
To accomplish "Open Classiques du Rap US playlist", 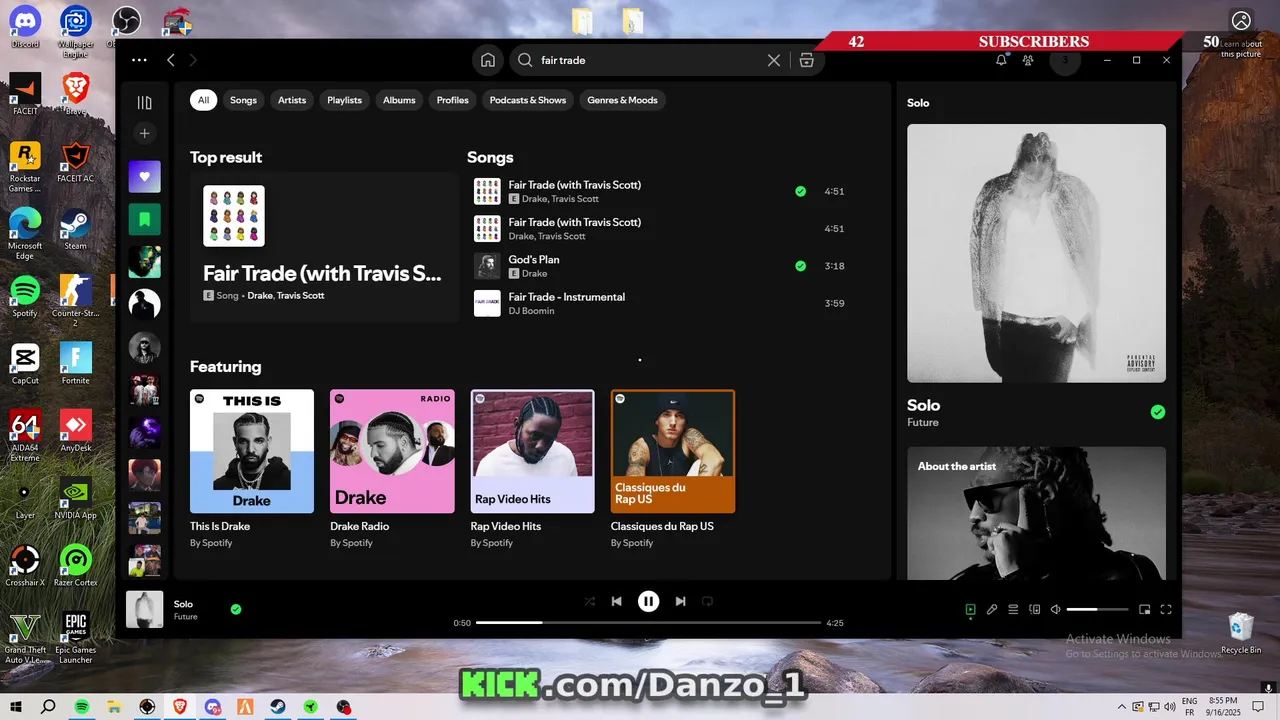I will [673, 470].
